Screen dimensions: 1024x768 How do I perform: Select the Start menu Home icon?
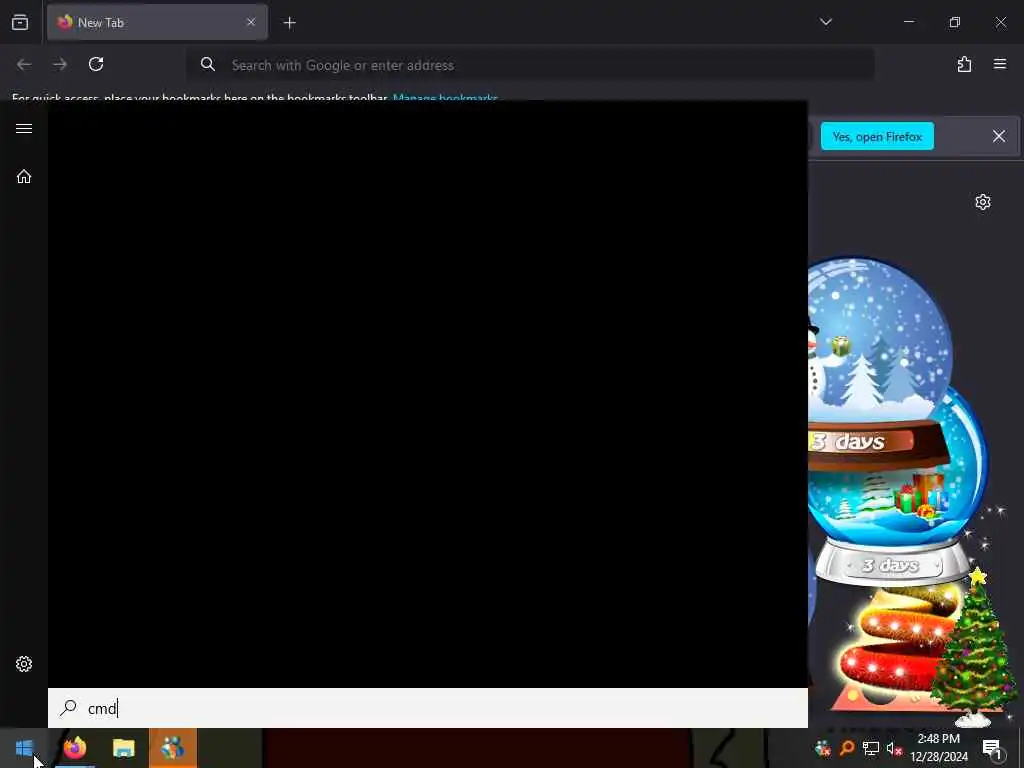24,176
